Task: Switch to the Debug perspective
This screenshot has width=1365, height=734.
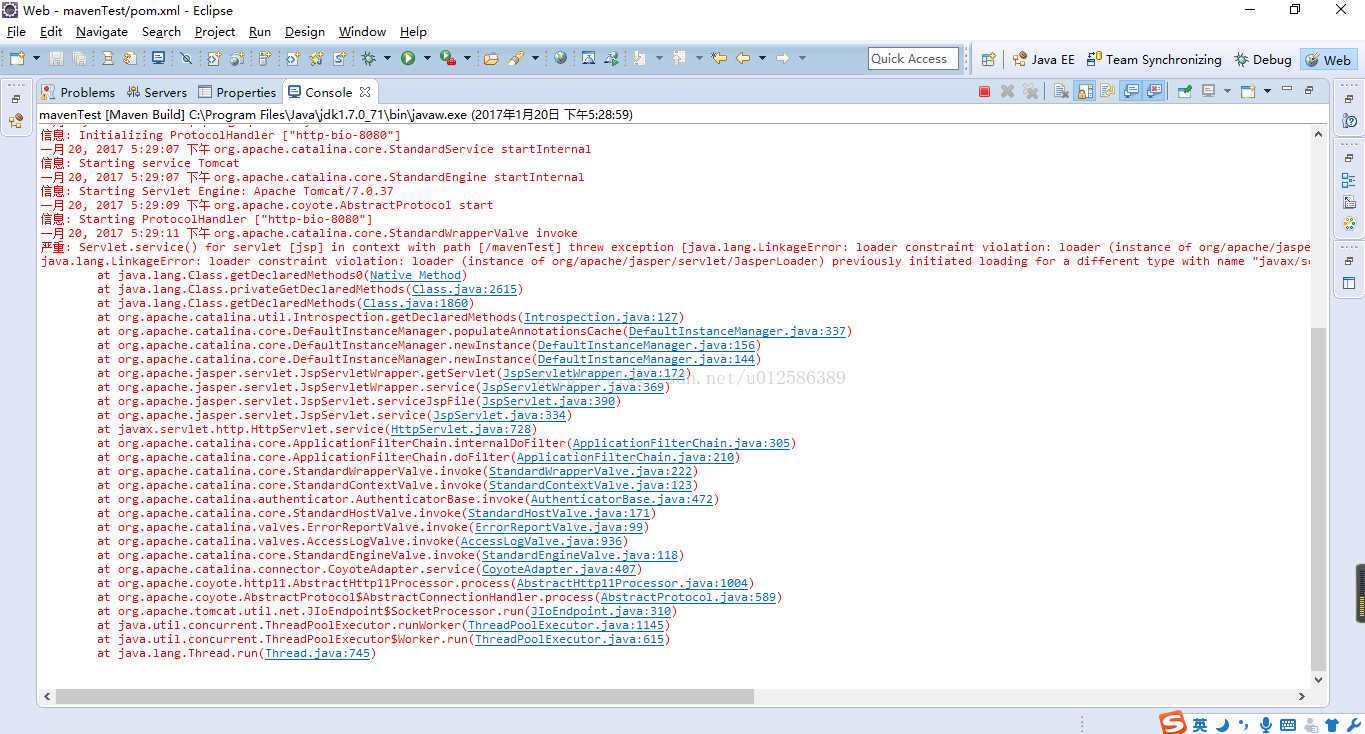Action: [x=1262, y=59]
